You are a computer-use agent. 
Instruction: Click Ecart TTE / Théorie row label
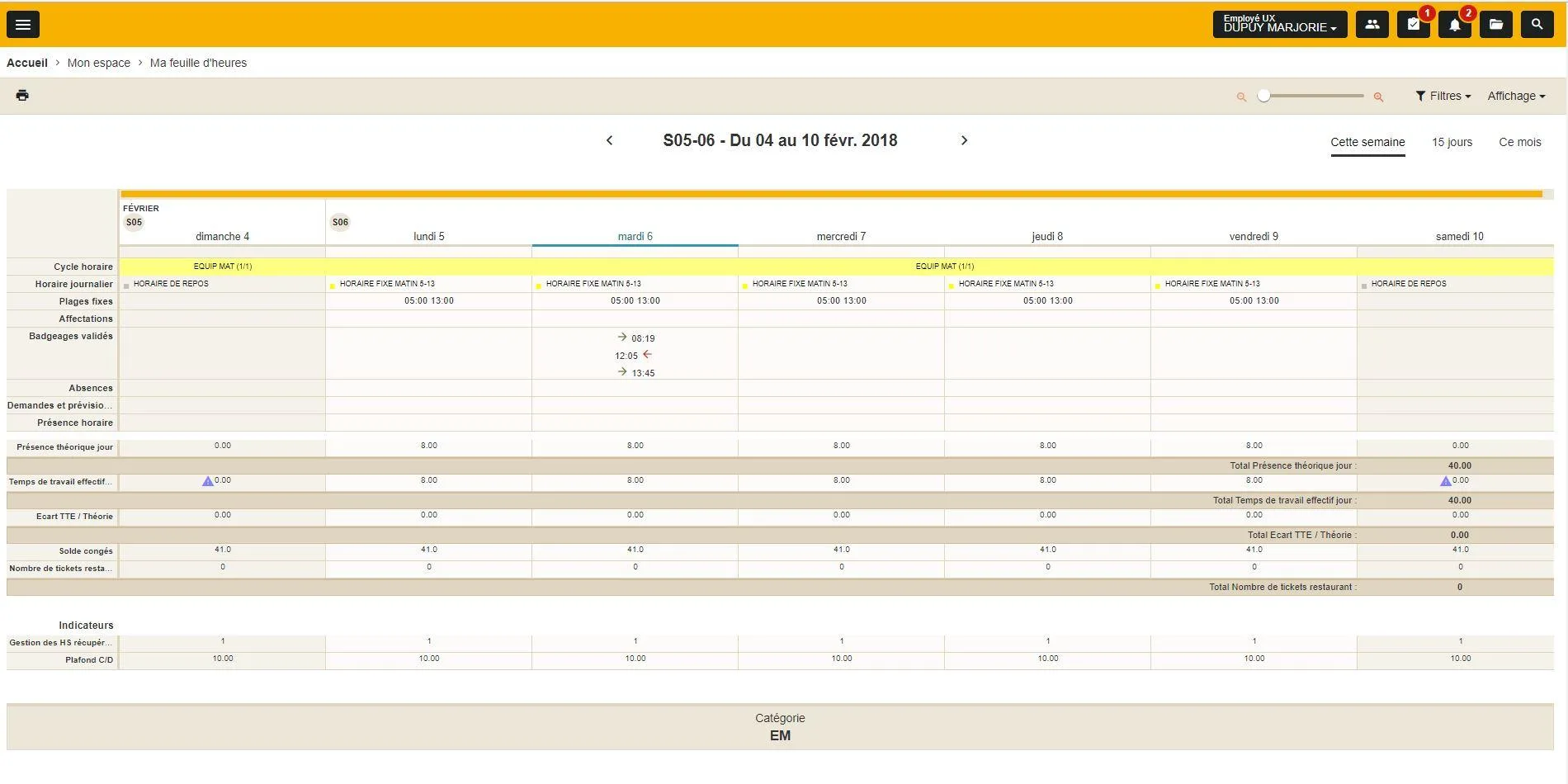point(74,517)
